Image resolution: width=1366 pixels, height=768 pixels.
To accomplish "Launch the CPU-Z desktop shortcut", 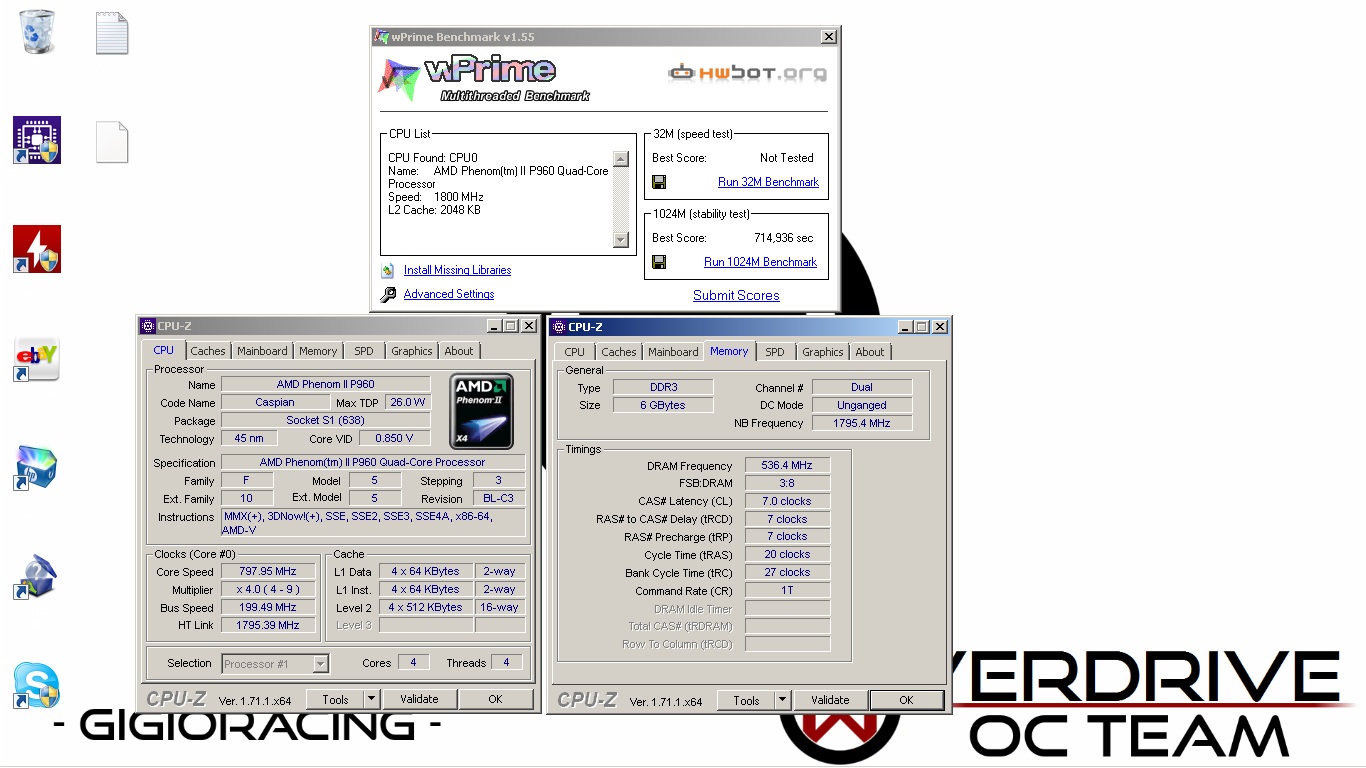I will [x=37, y=140].
